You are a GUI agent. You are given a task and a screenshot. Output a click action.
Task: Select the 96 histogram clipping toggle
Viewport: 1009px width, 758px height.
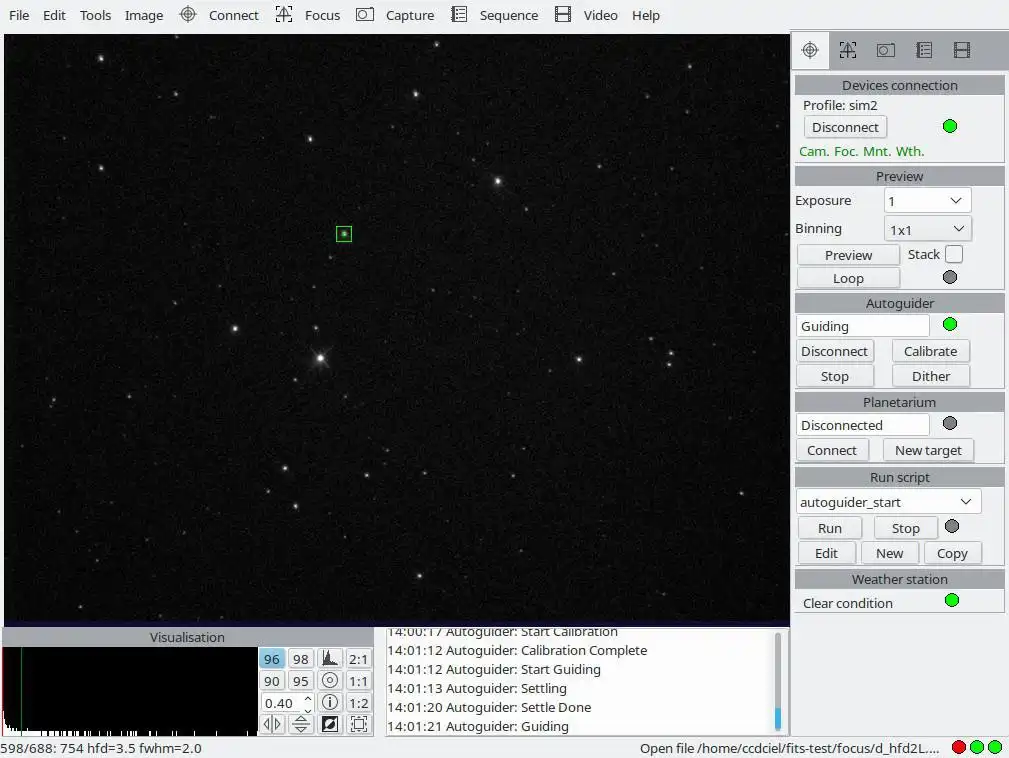[272, 659]
